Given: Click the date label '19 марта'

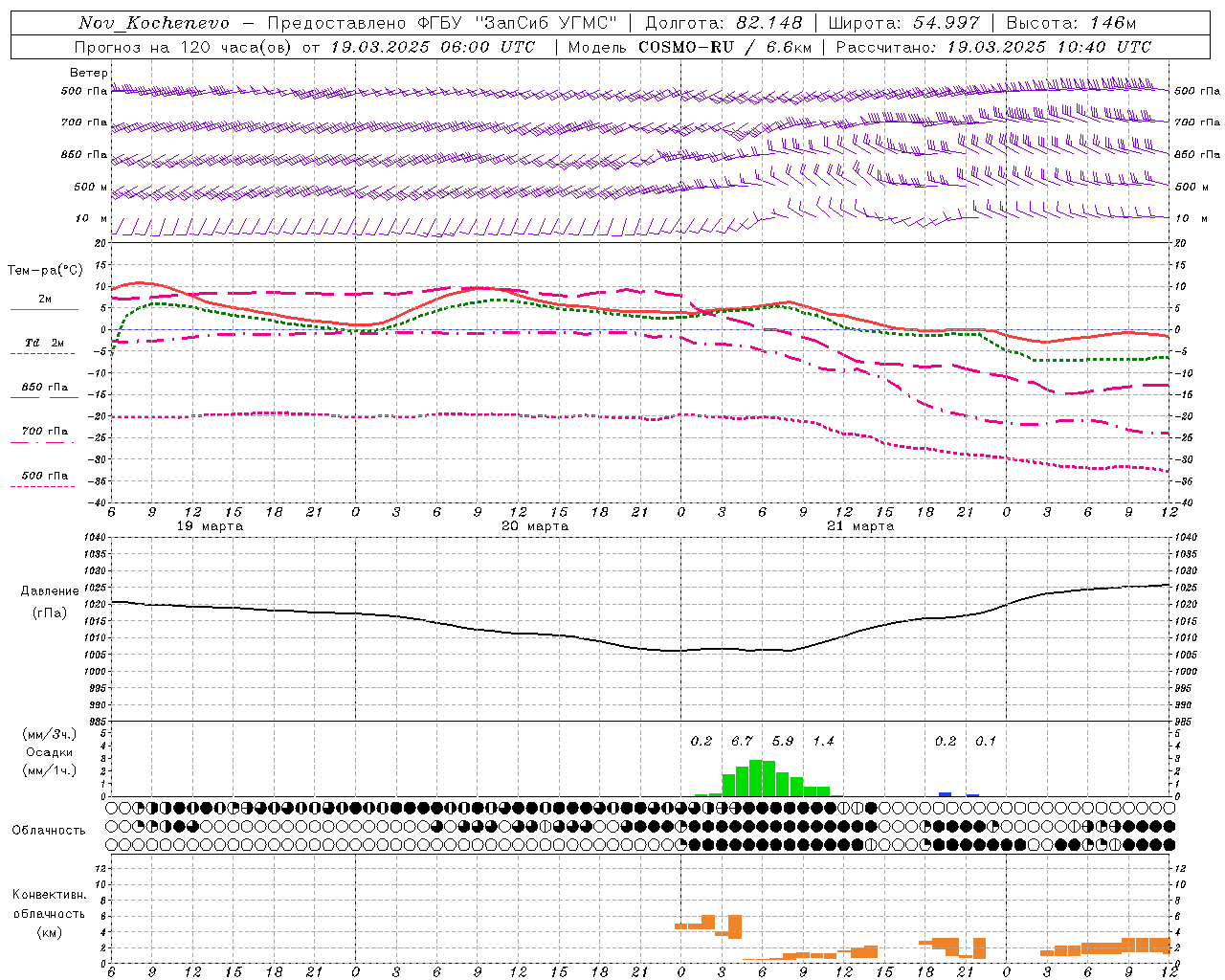Looking at the screenshot, I should pos(211,525).
